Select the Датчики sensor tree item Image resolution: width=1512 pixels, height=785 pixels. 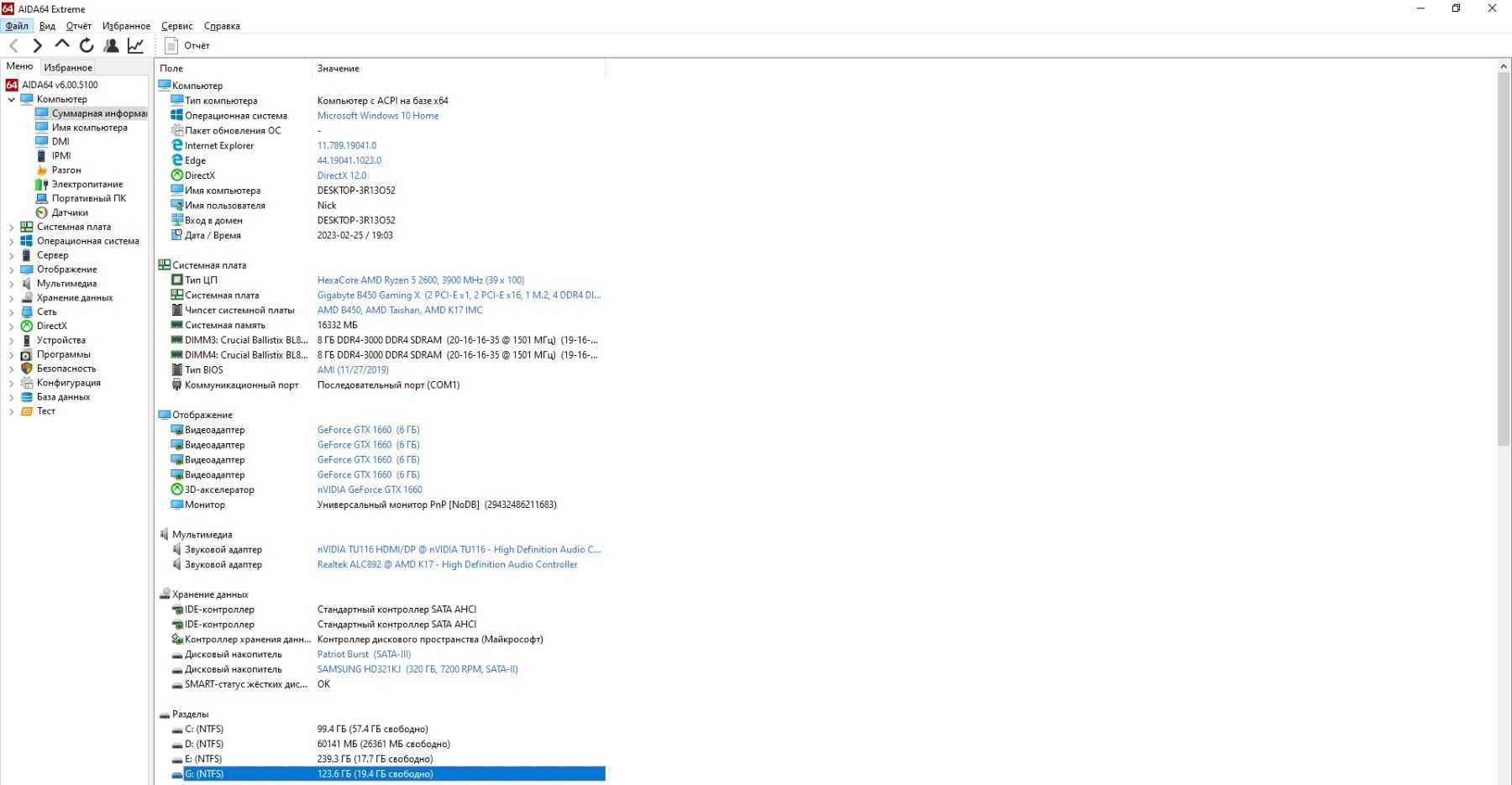click(x=70, y=212)
